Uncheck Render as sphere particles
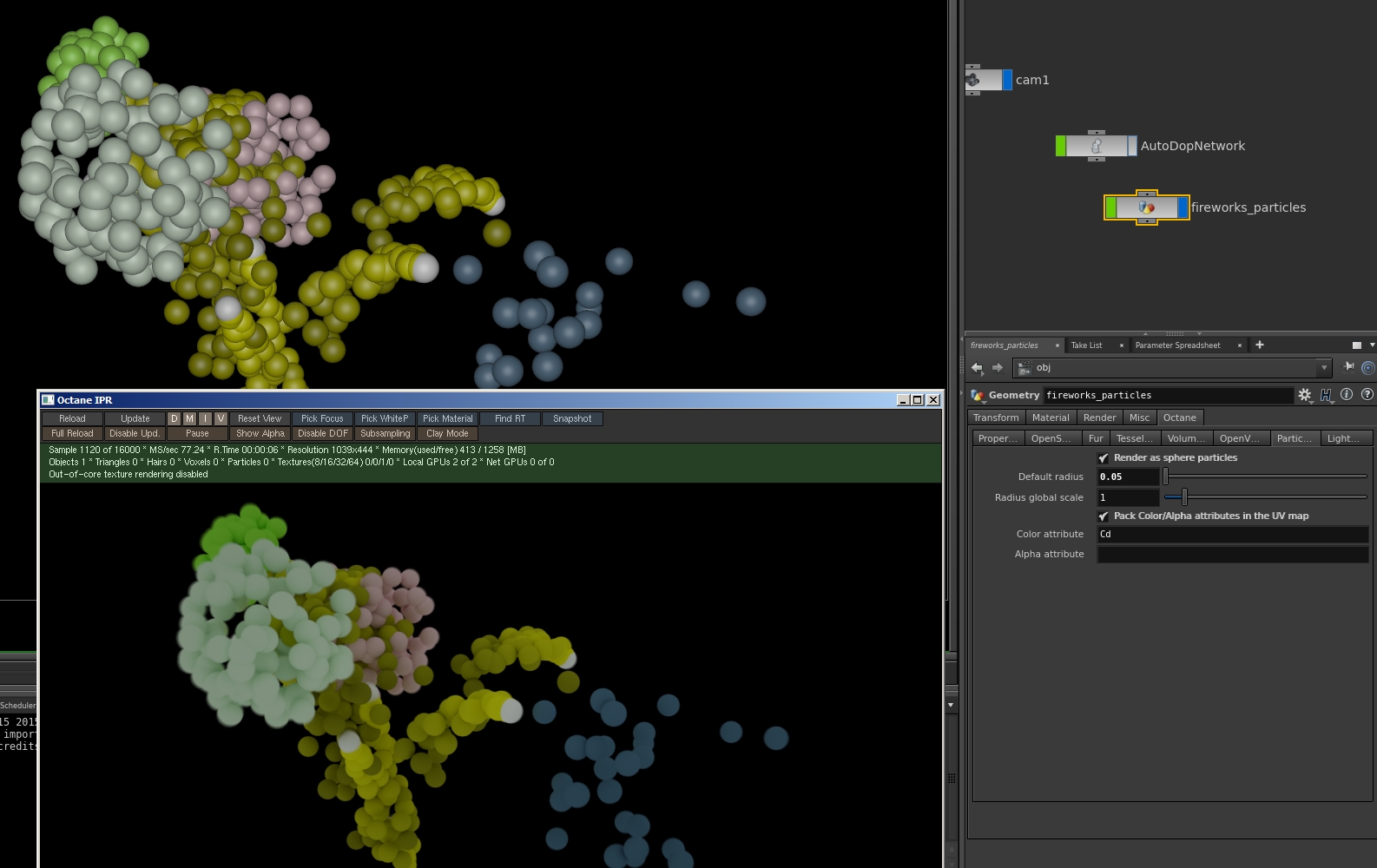This screenshot has width=1377, height=868. (1104, 457)
